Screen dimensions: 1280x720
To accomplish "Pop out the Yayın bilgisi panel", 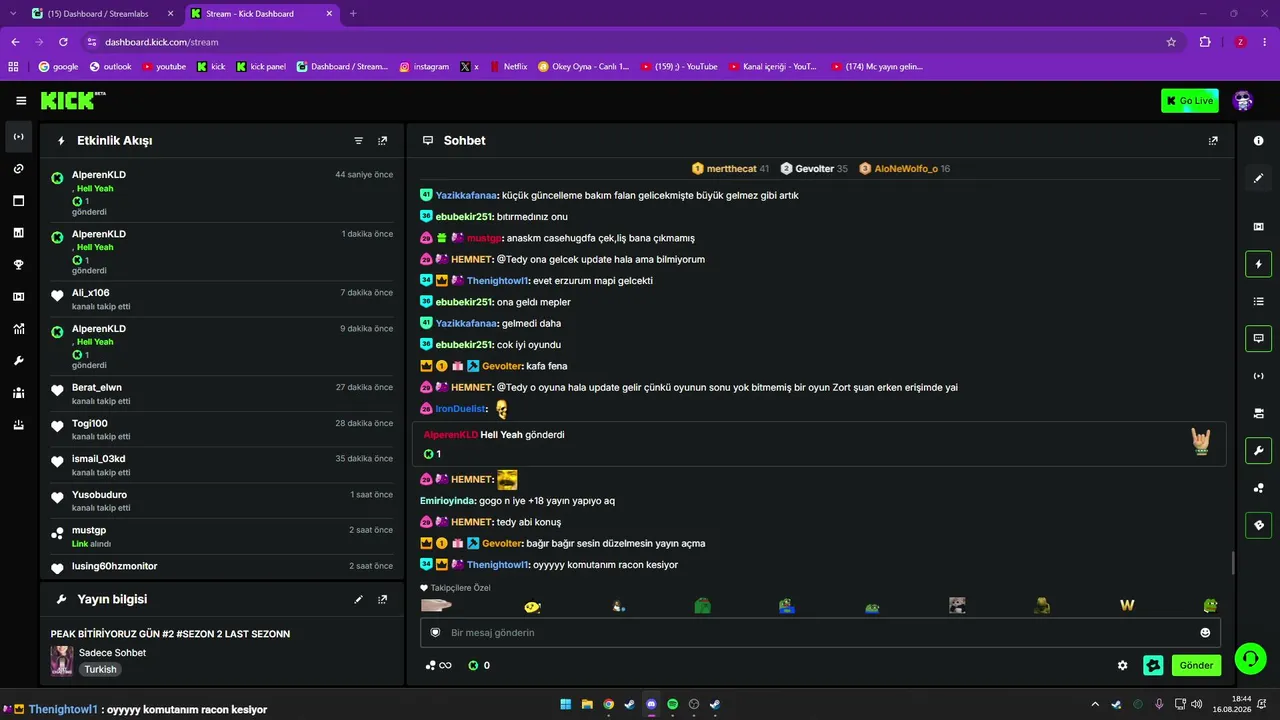I will click(x=382, y=600).
